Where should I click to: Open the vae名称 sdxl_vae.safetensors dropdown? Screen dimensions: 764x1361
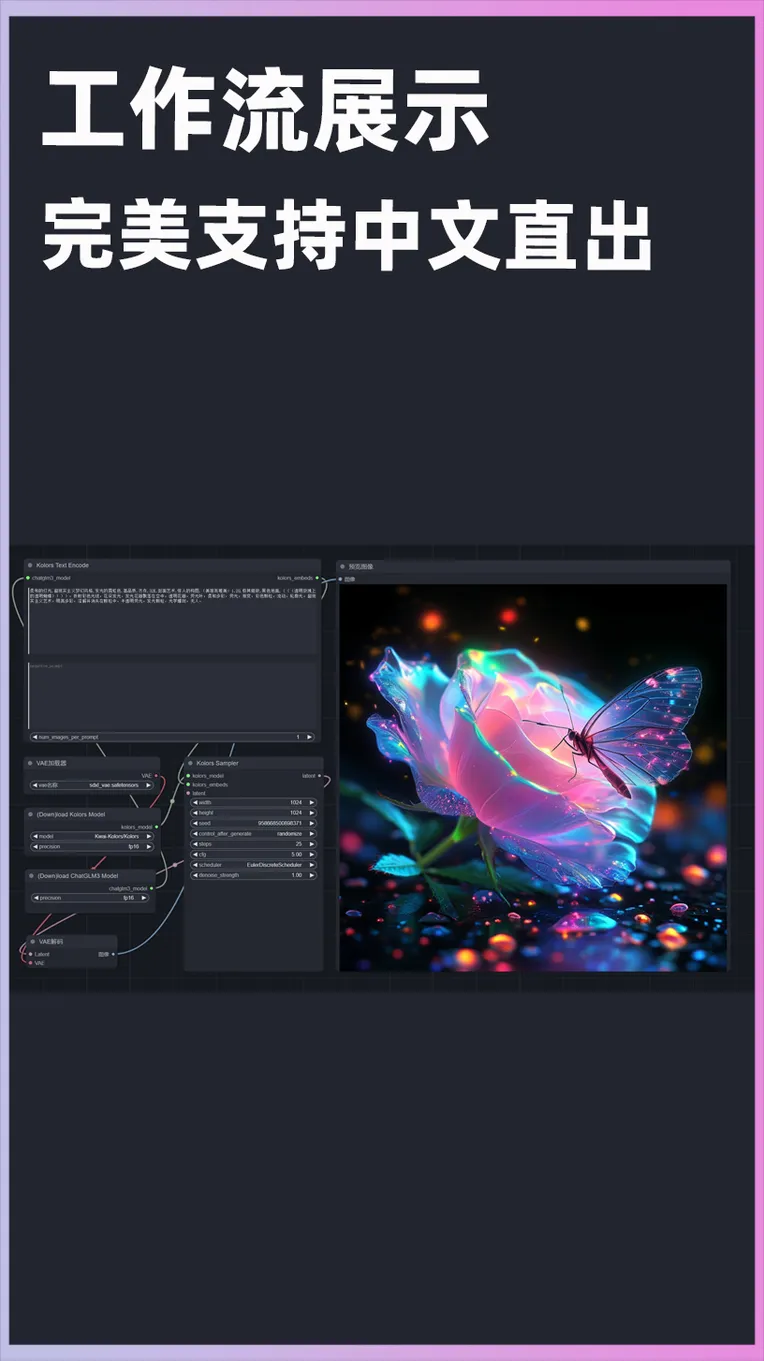pyautogui.click(x=92, y=786)
